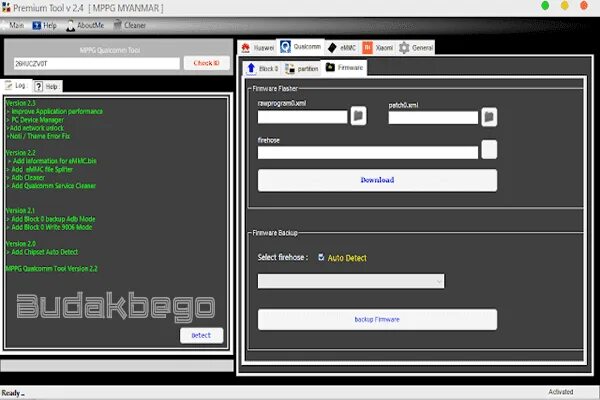This screenshot has width=600, height=400.
Task: Open the Cleaner menu
Action: point(130,25)
